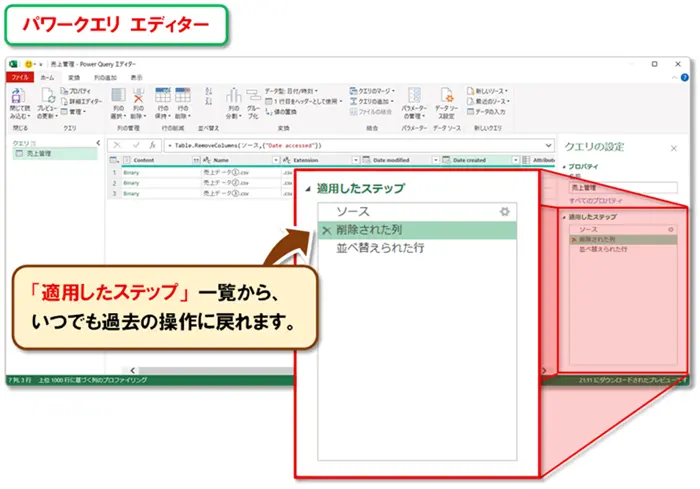
Task: Click the Binary cell in row 1
Action: [131, 172]
